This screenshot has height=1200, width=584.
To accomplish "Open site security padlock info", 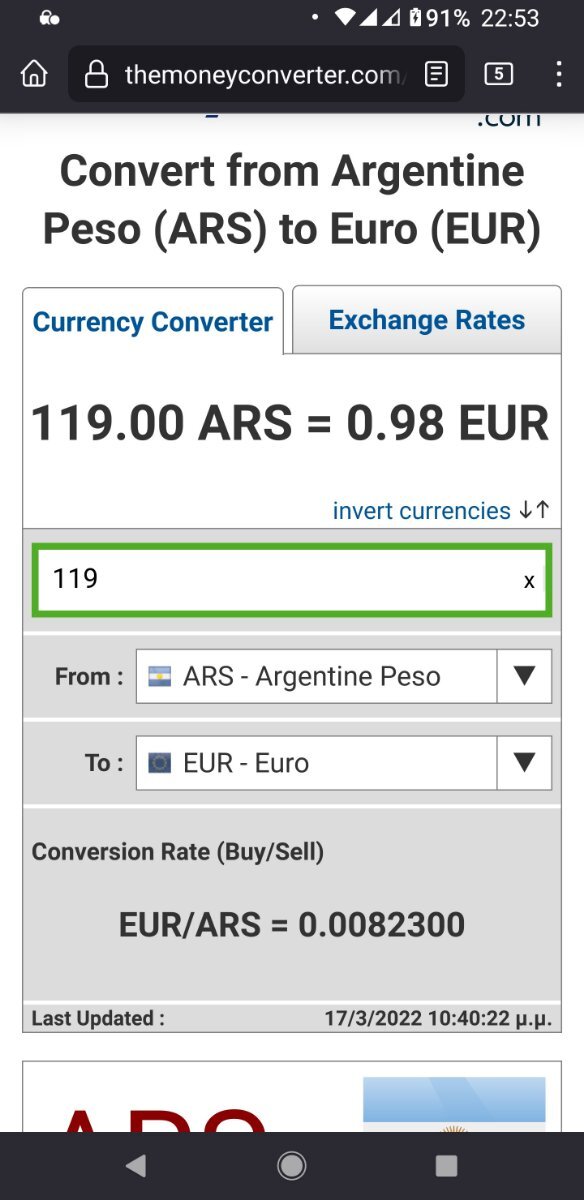I will [96, 74].
